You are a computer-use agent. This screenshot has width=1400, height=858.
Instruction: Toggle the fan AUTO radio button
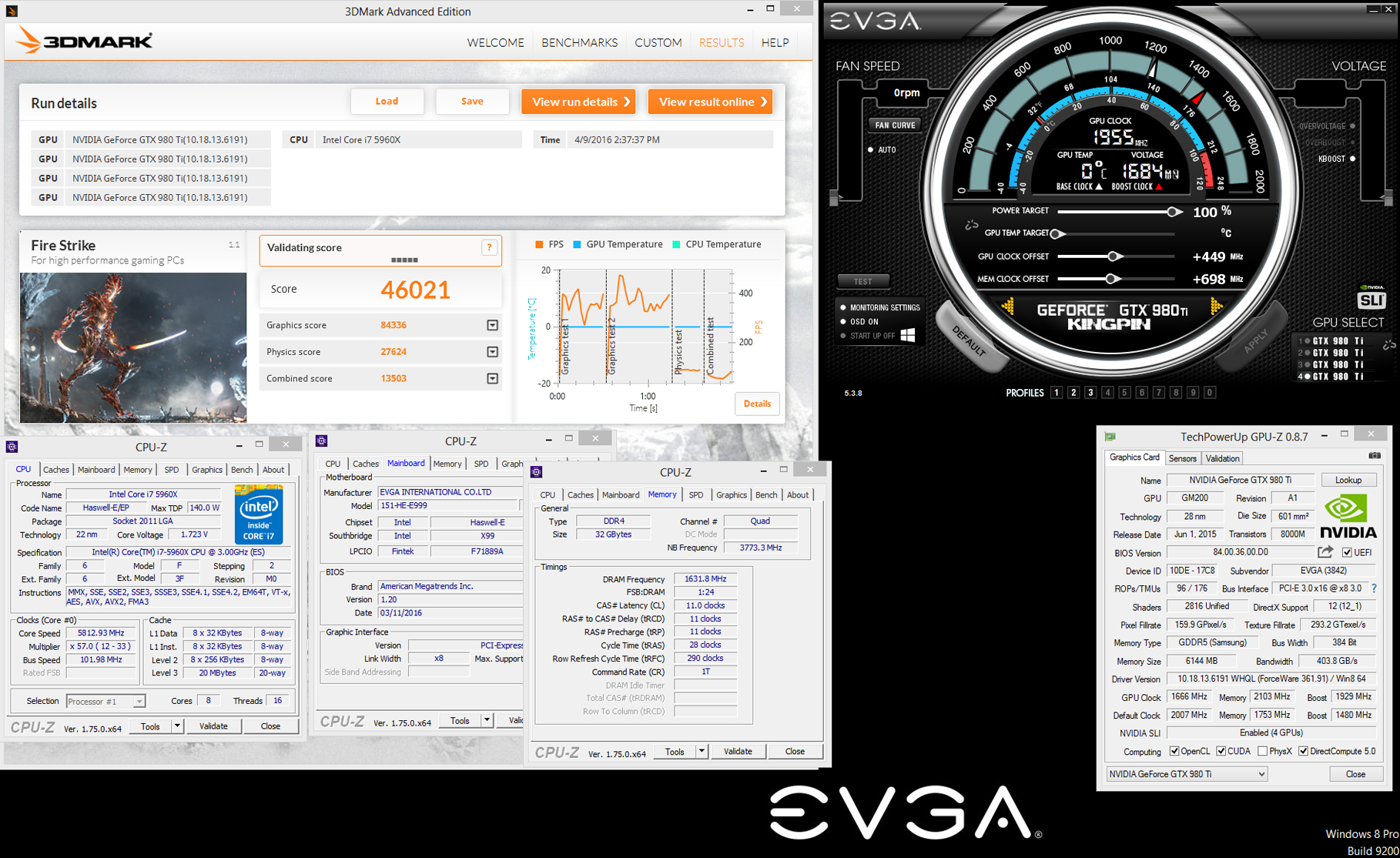(871, 149)
